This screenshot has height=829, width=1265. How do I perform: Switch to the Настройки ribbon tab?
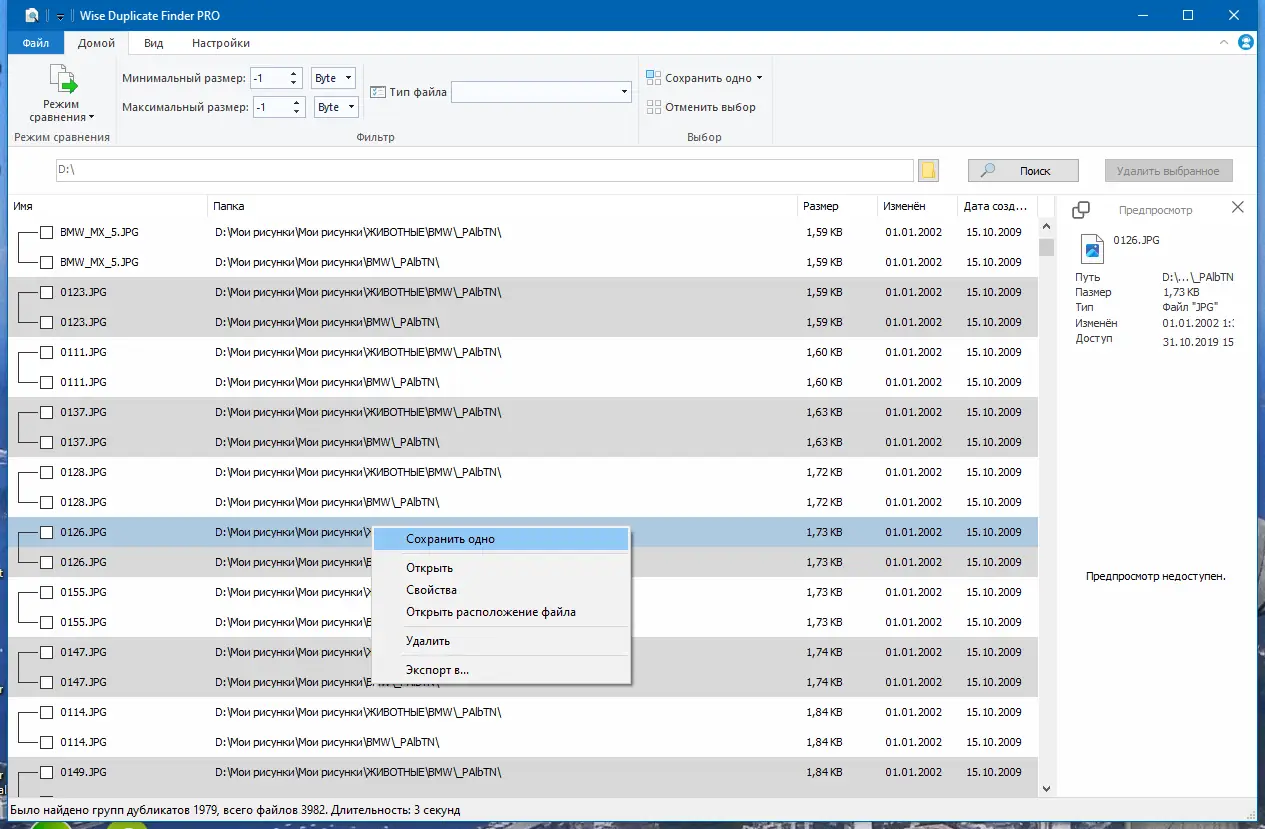221,43
